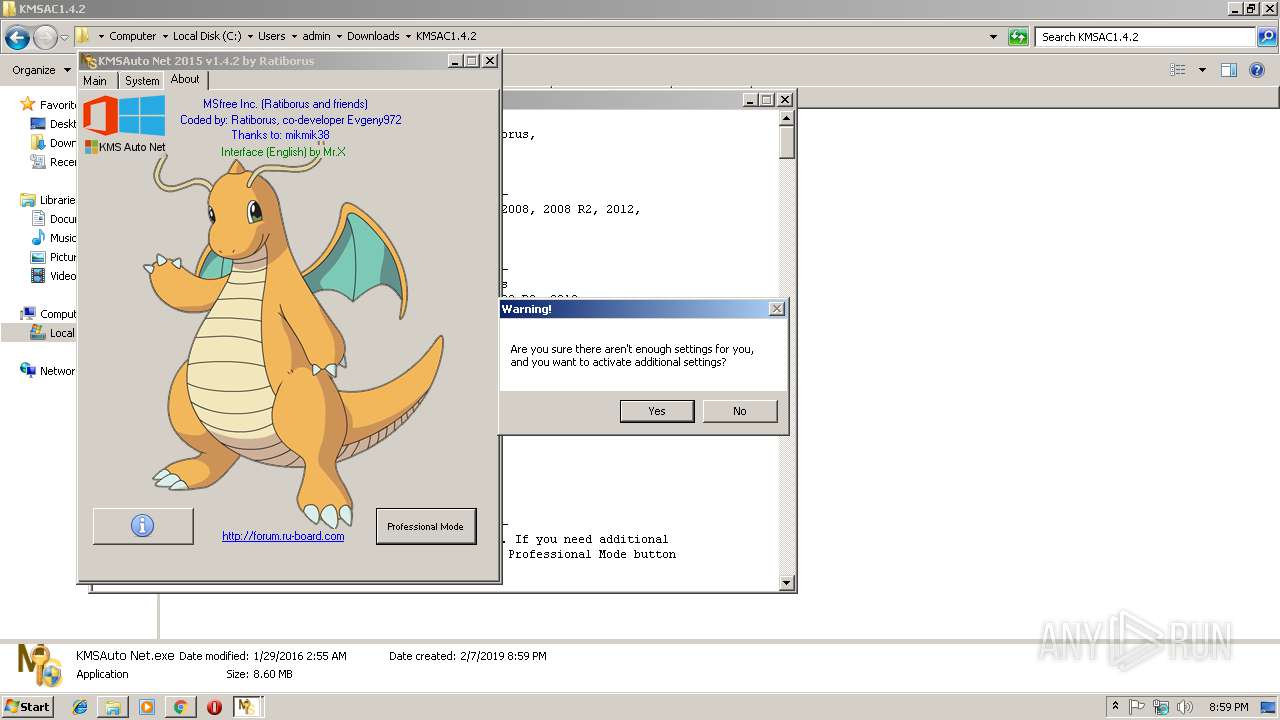This screenshot has width=1280, height=720.
Task: Open the view options dropdown arrow
Action: click(x=1202, y=70)
